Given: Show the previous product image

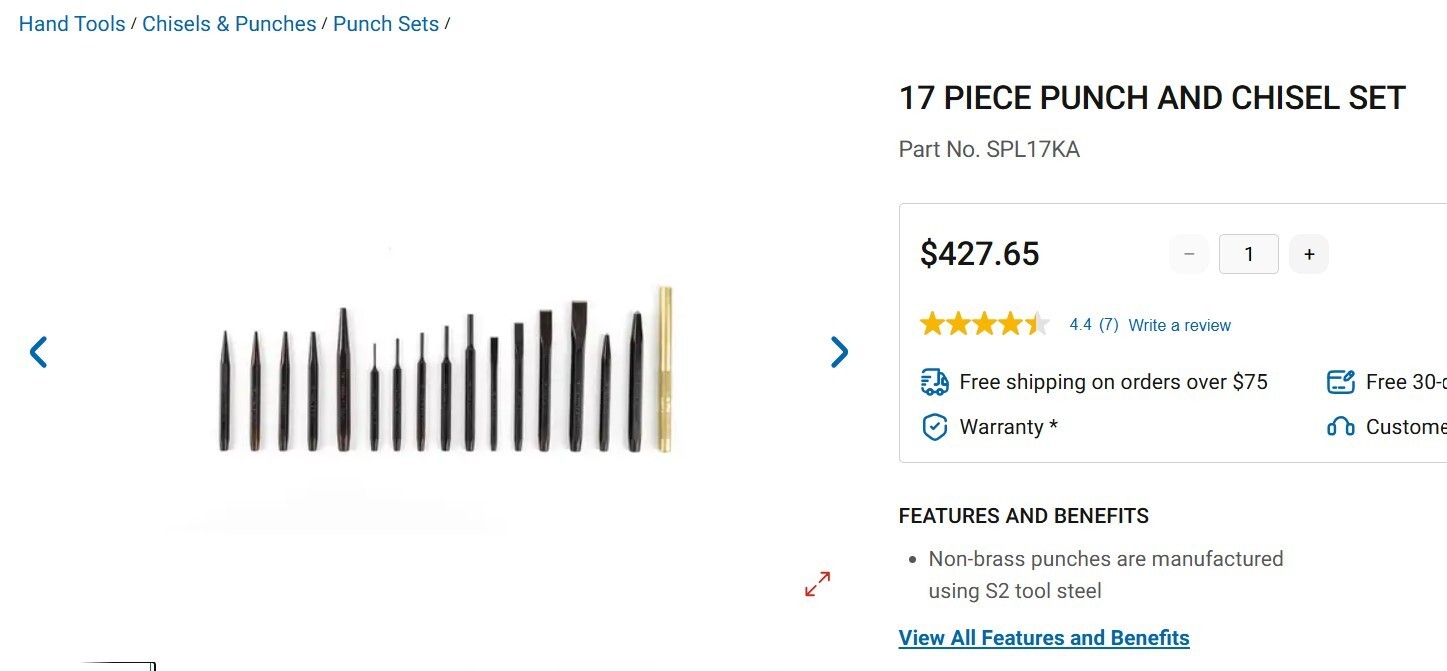Looking at the screenshot, I should [38, 352].
